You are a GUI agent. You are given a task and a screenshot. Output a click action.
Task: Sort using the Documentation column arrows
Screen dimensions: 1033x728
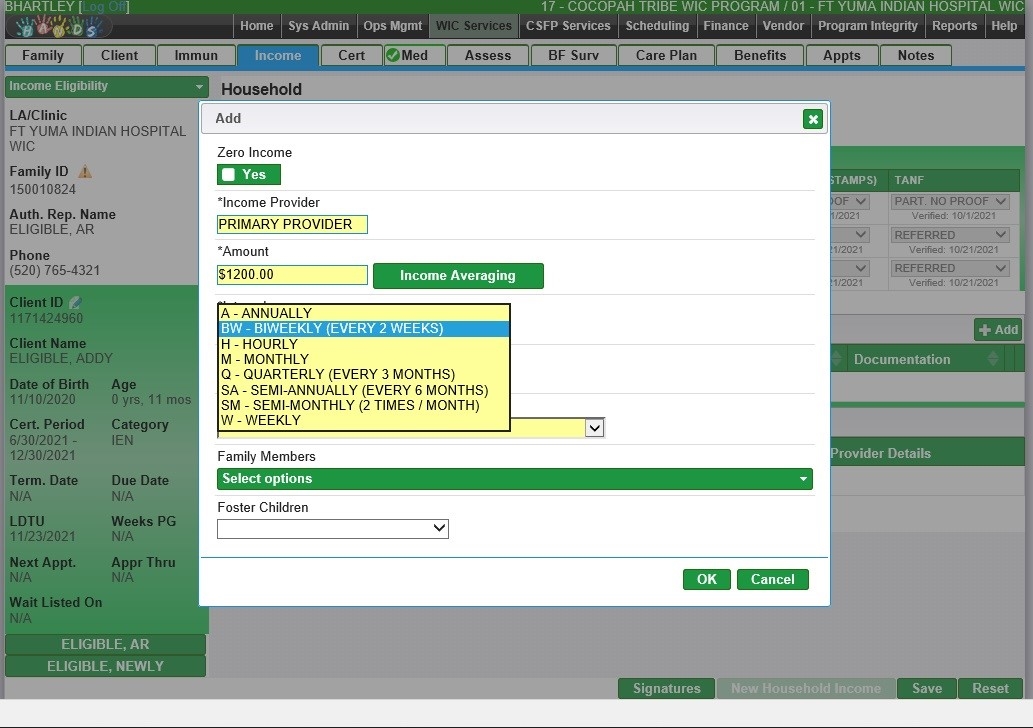pyautogui.click(x=992, y=359)
